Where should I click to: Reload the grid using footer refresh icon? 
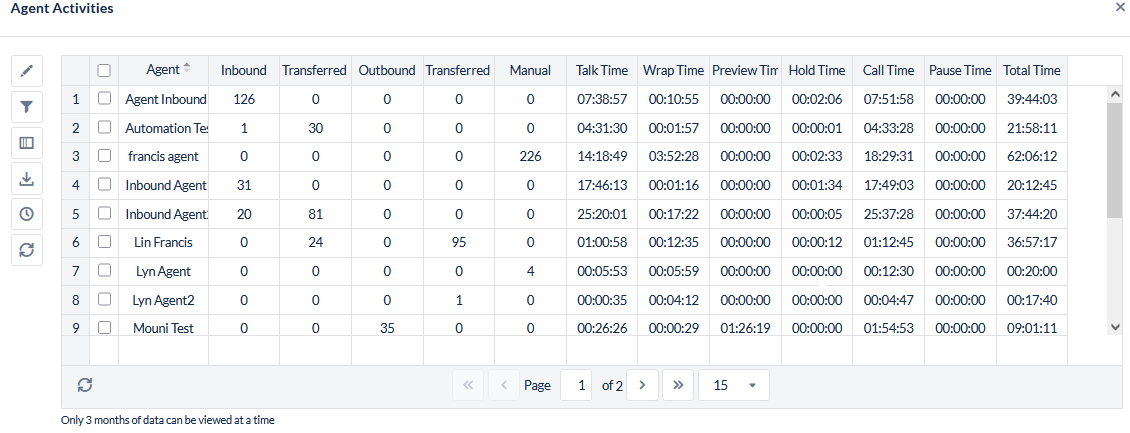tap(85, 386)
